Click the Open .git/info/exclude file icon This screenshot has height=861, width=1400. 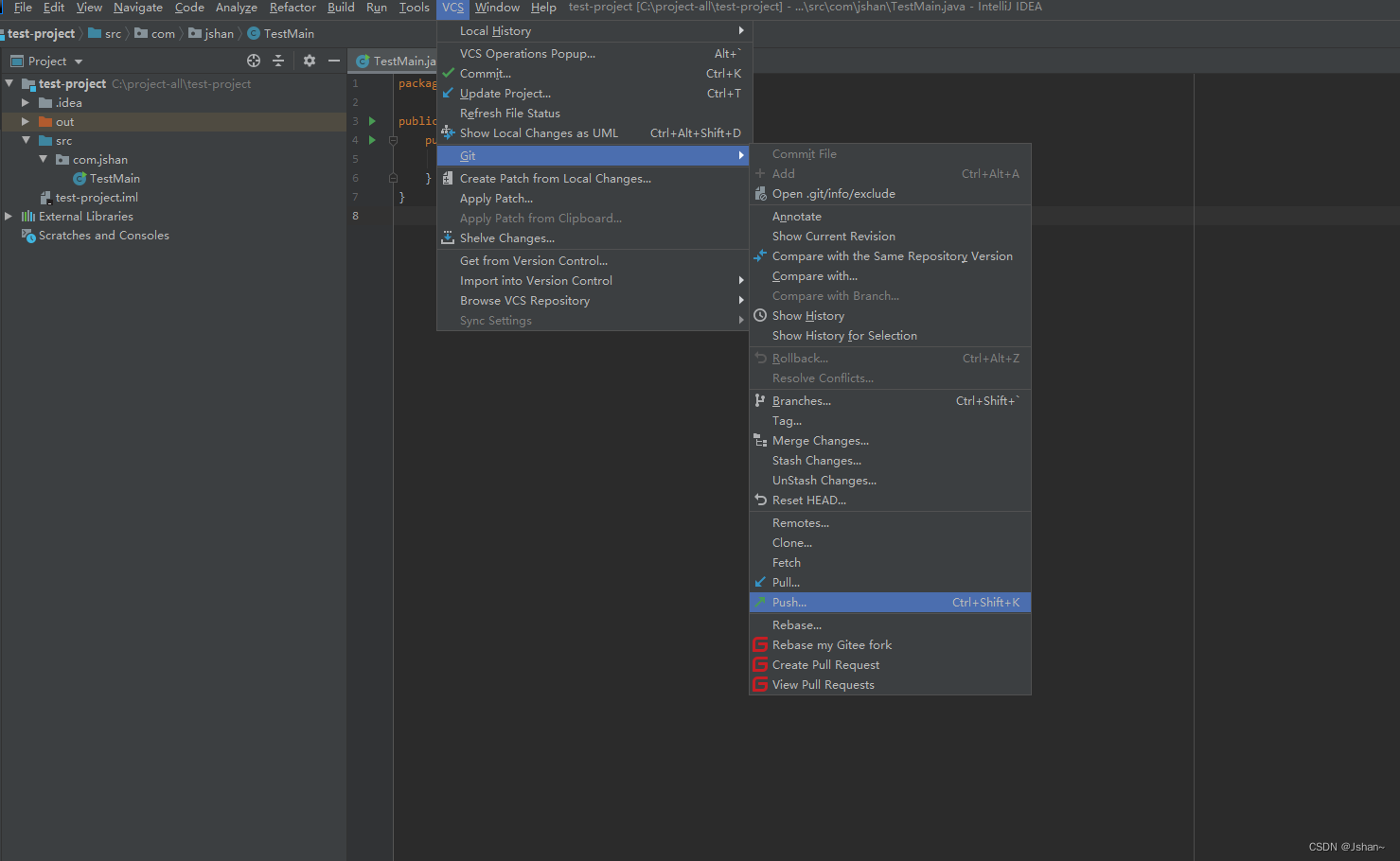click(x=760, y=194)
